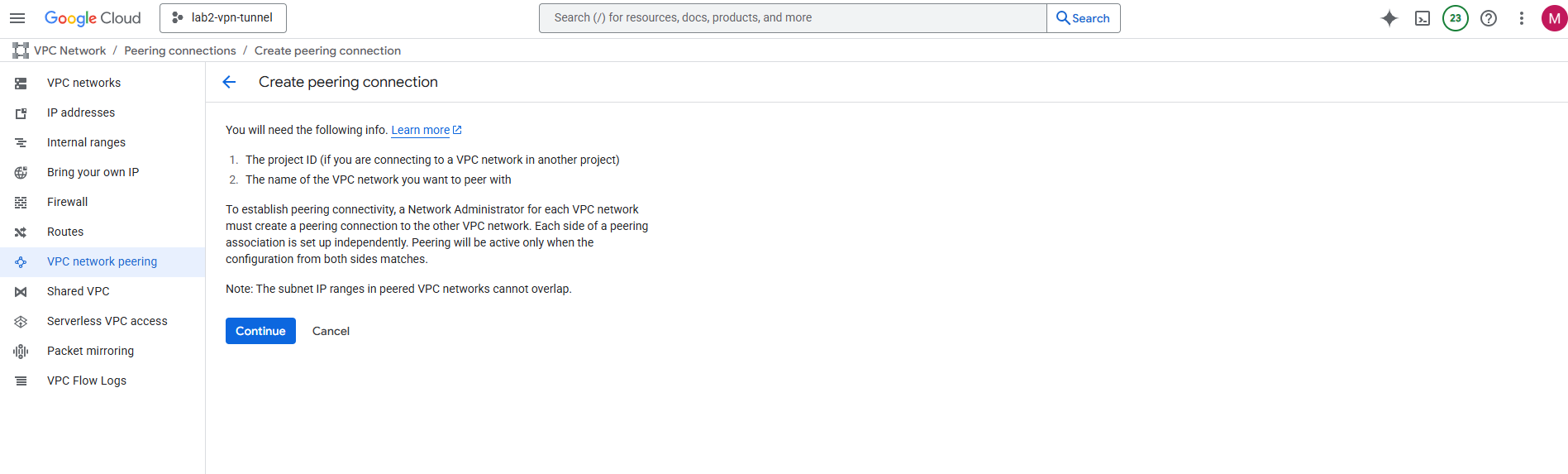Click the Firewall icon in the sidebar
Viewport: 1568px width, 474px height.
point(21,203)
